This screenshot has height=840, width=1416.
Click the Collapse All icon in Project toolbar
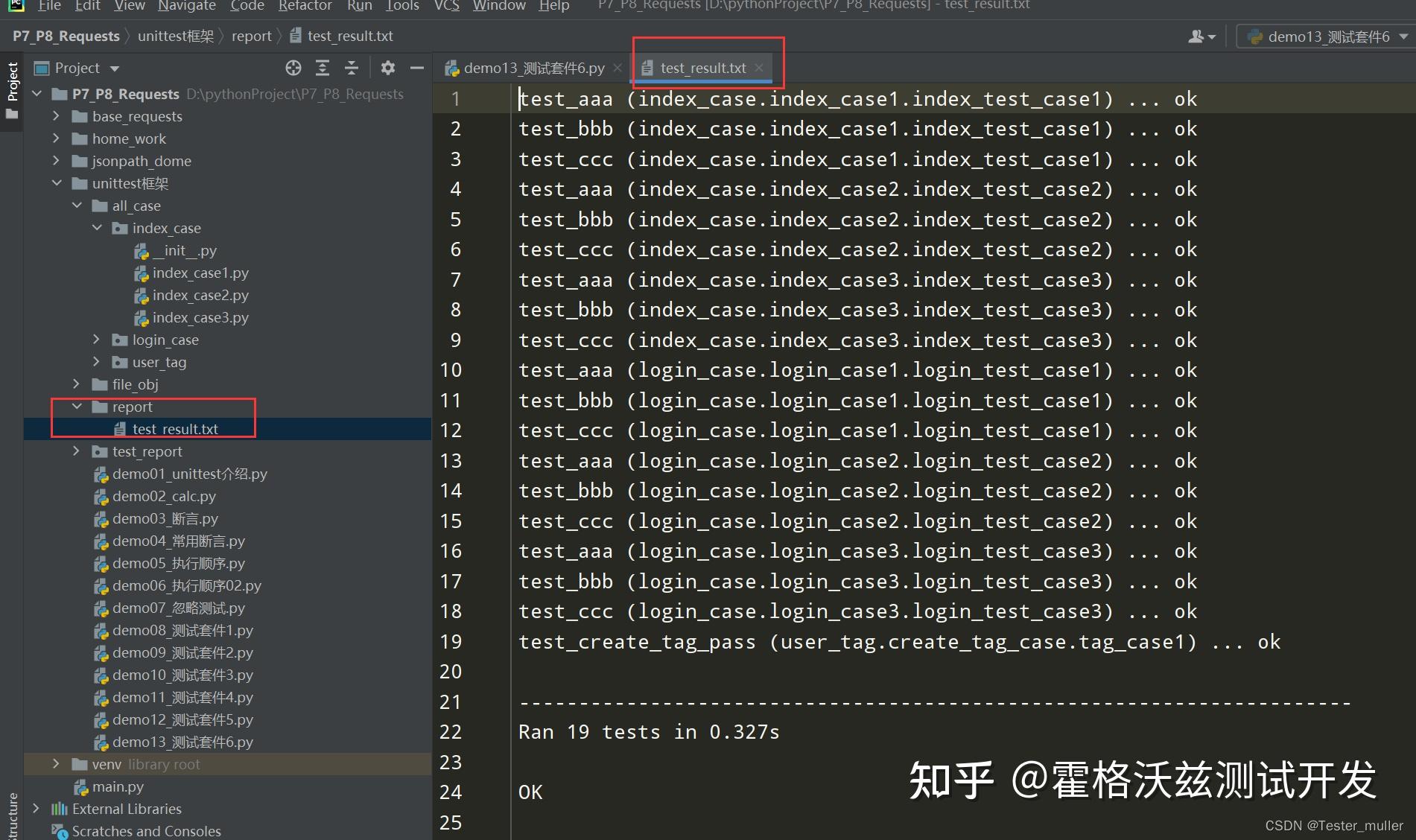(351, 68)
